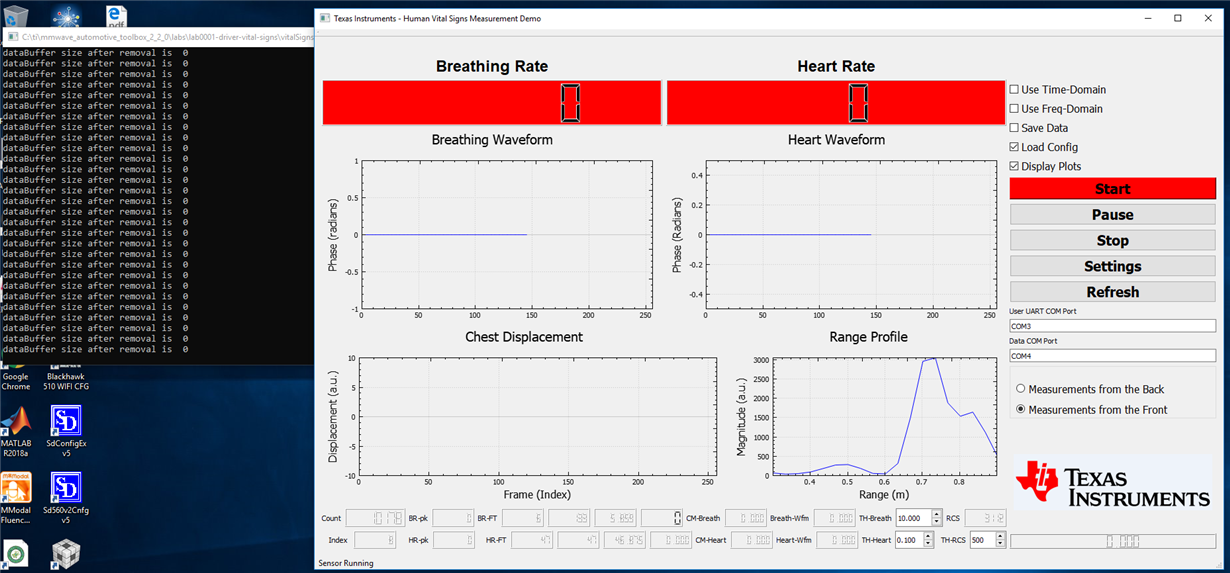The height and width of the screenshot is (573, 1230).
Task: Click the Range Profile plot peak
Action: point(930,358)
